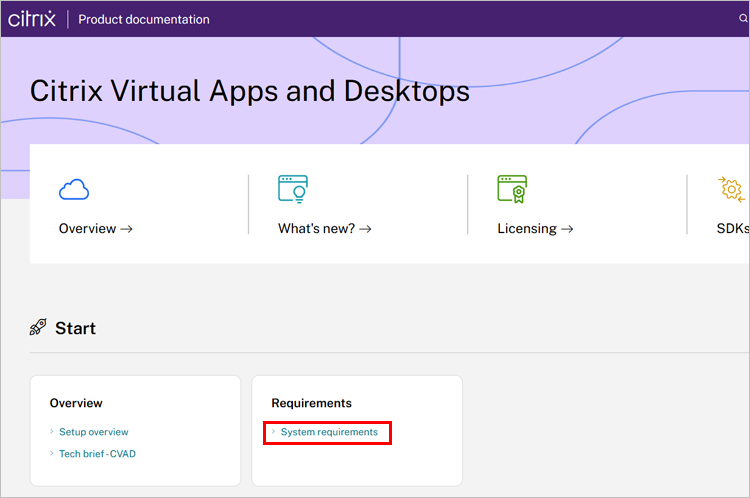Click the rocket icon beside Start
The image size is (750, 498).
[38, 327]
